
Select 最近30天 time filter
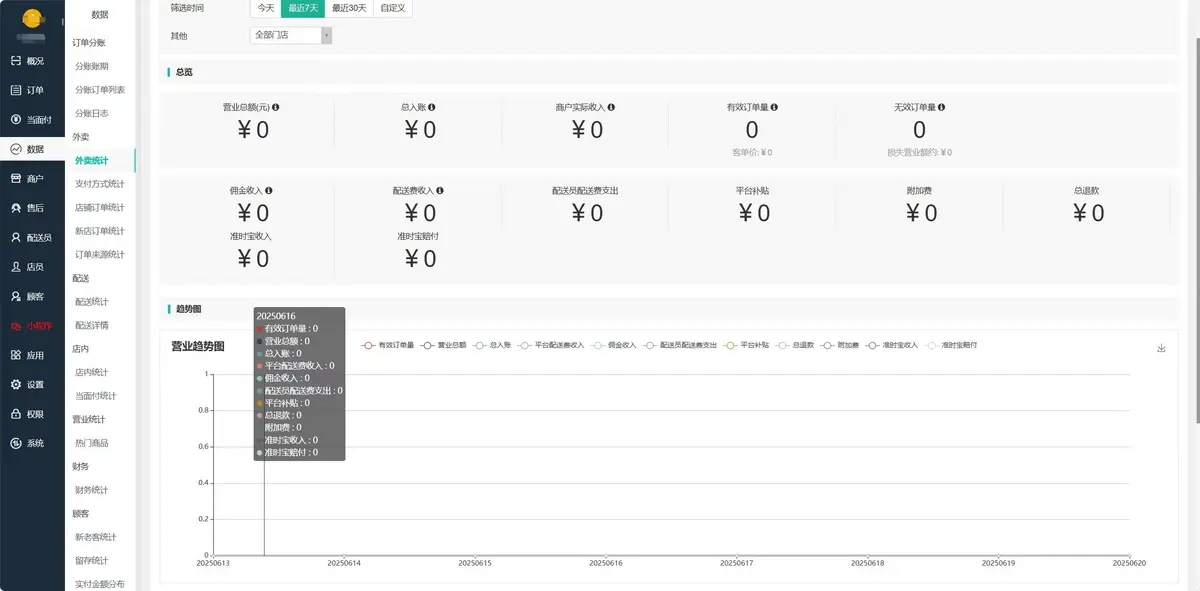pos(349,8)
